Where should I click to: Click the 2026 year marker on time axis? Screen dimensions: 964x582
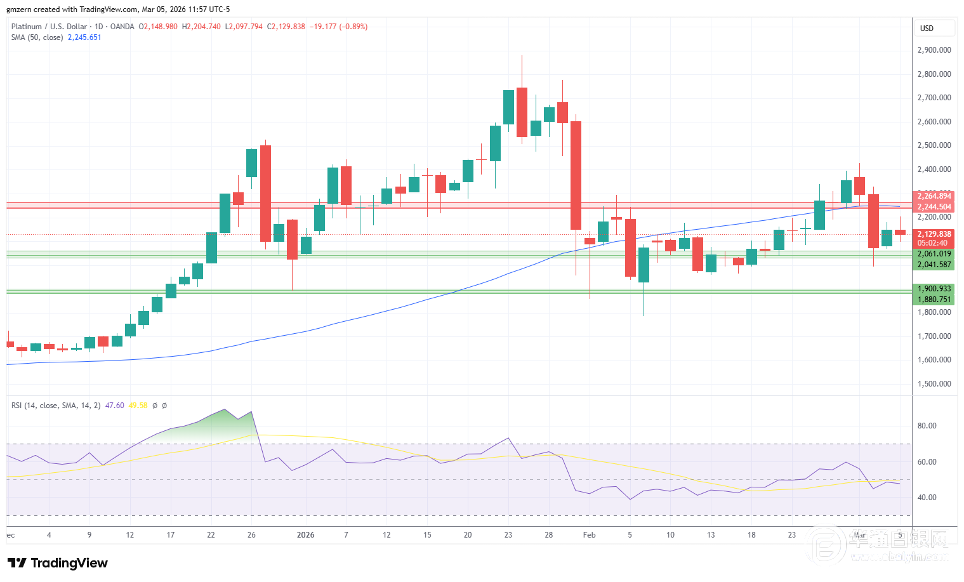click(x=305, y=535)
